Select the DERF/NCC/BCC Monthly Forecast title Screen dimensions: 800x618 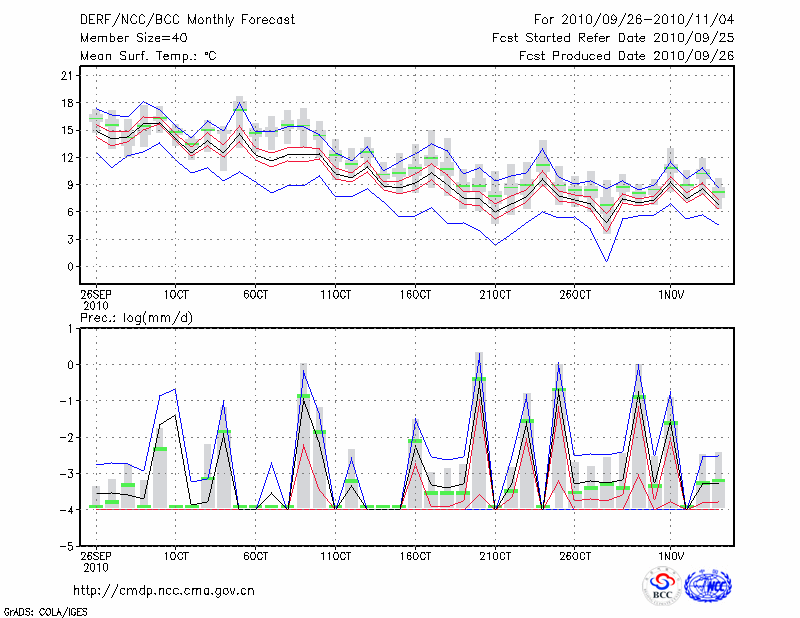(187, 20)
